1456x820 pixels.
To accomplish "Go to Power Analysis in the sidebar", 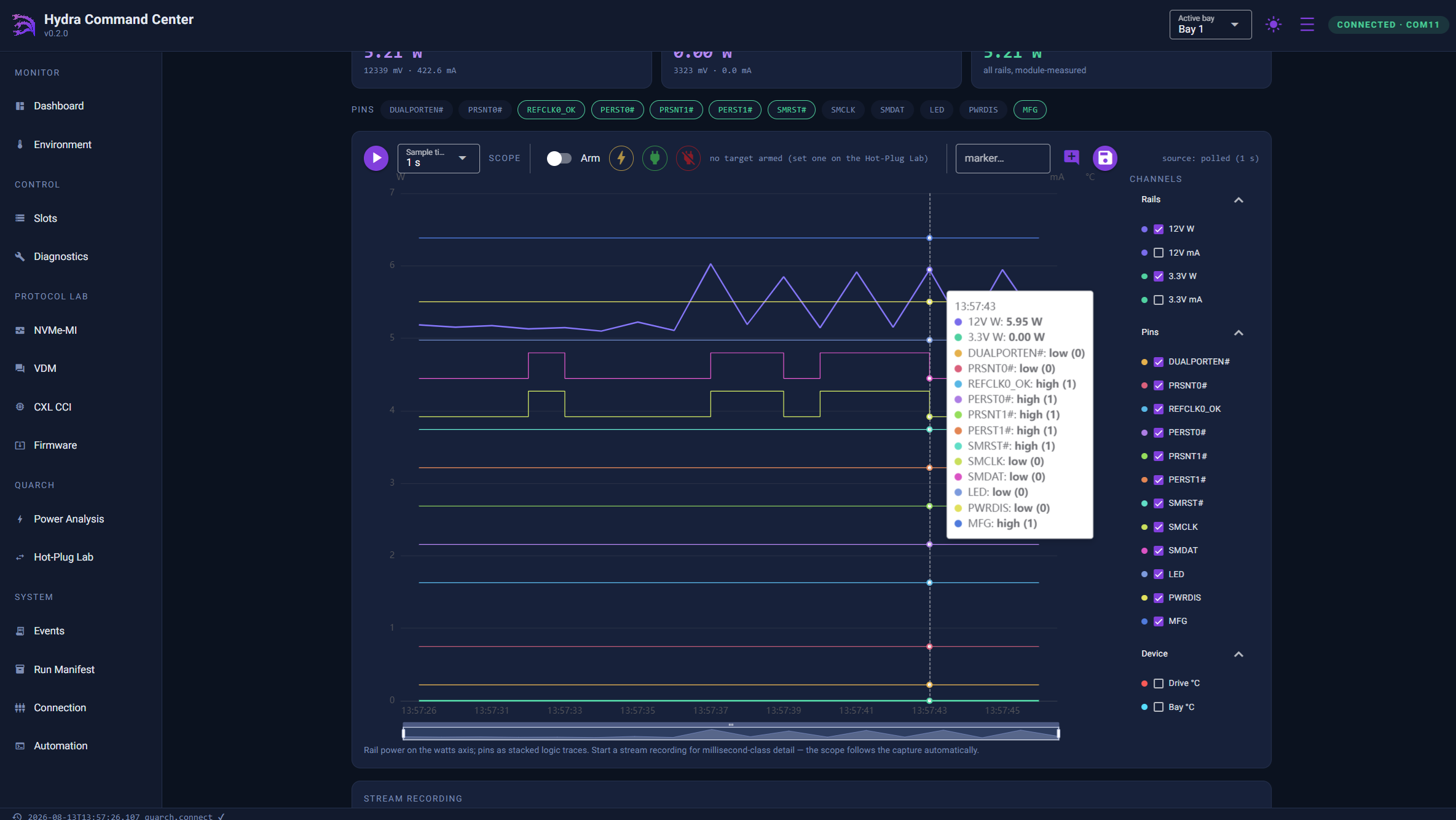I will (69, 519).
